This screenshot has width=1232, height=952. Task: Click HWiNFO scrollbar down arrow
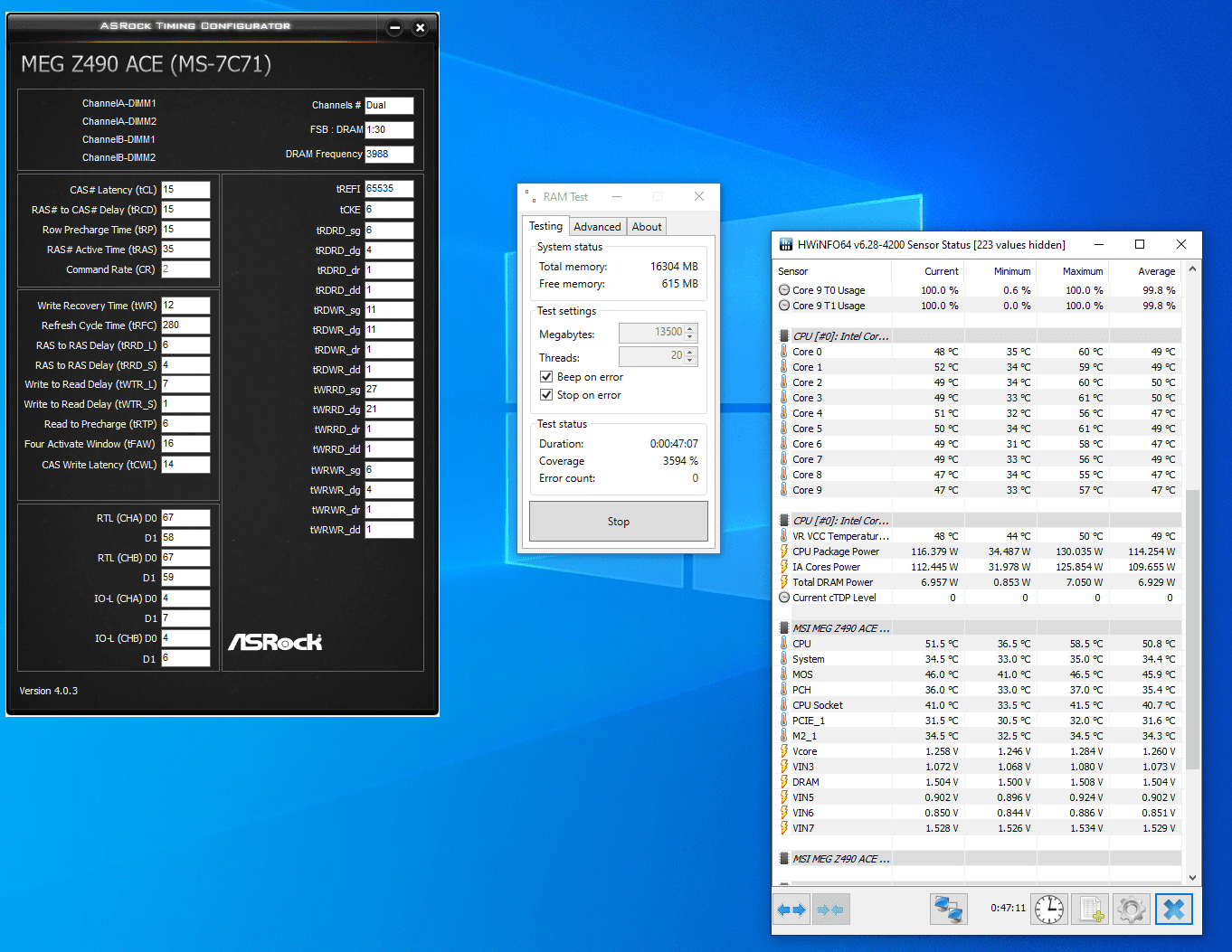[x=1192, y=877]
